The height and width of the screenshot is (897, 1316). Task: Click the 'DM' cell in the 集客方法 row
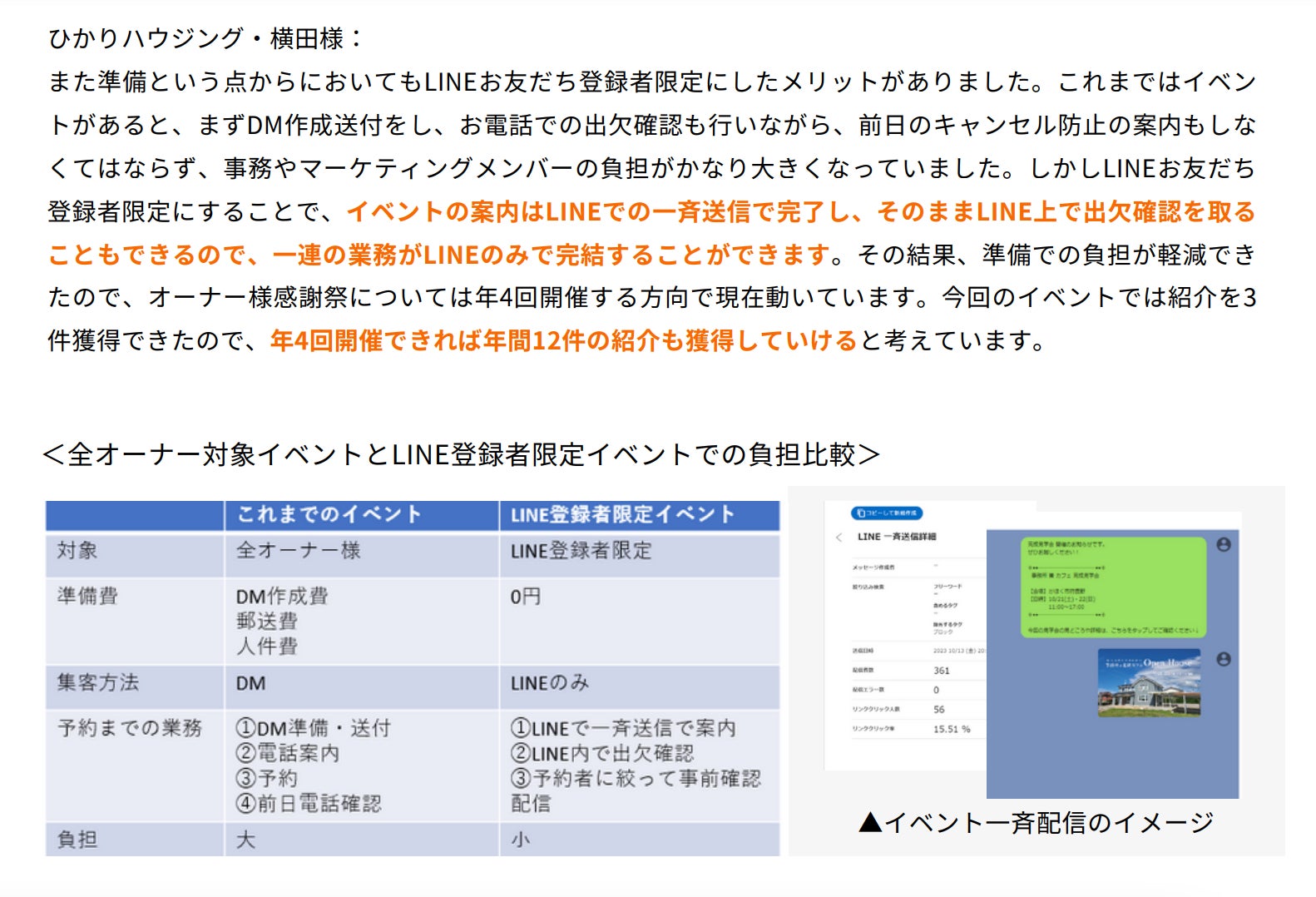251,683
